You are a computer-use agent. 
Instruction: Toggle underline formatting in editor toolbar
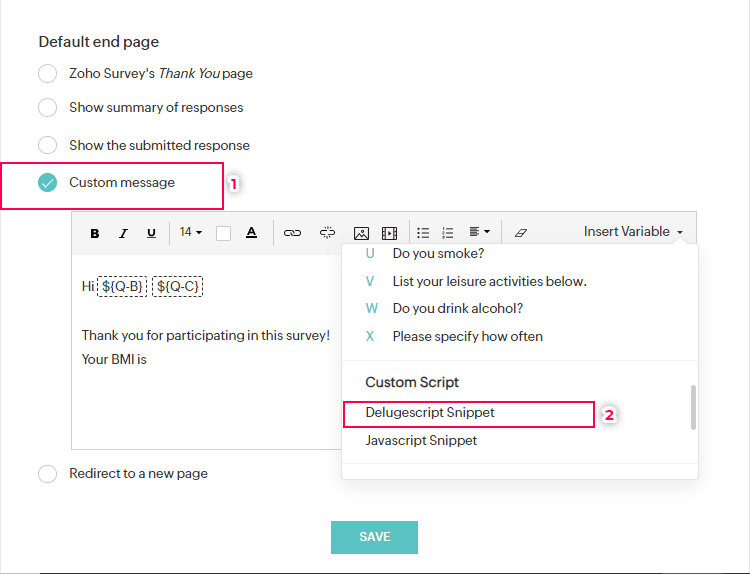[151, 233]
